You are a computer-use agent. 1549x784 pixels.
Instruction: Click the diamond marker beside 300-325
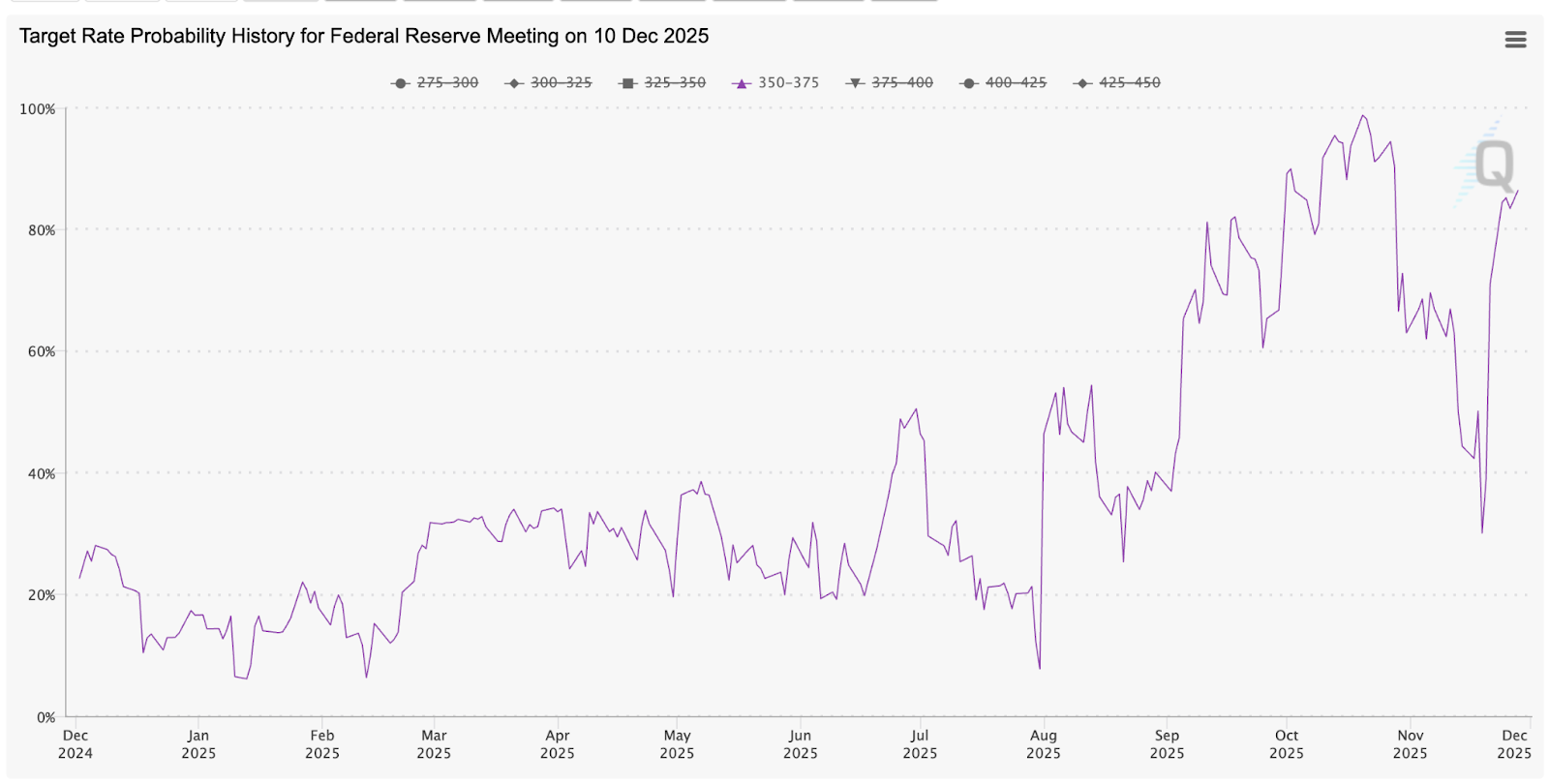514,83
